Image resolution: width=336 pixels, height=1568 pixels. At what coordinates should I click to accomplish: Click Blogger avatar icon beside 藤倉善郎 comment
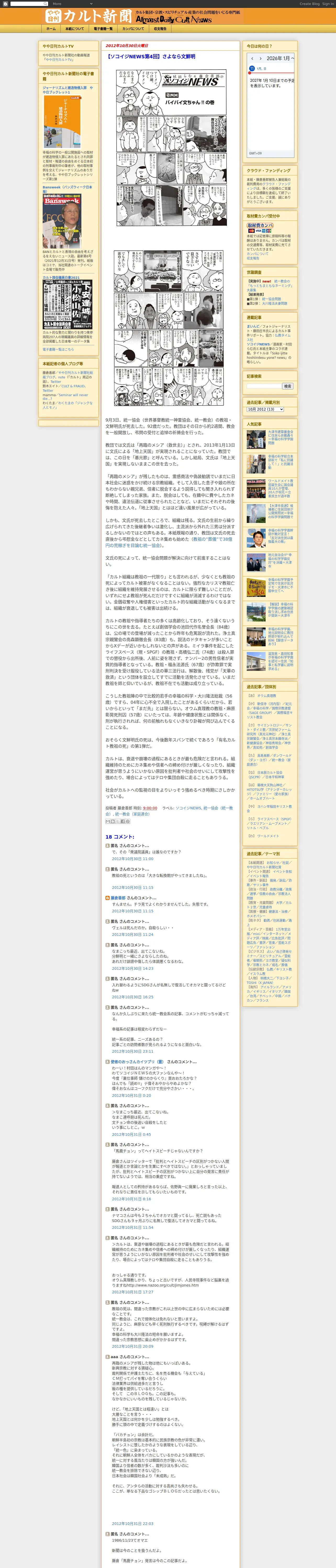107,898
